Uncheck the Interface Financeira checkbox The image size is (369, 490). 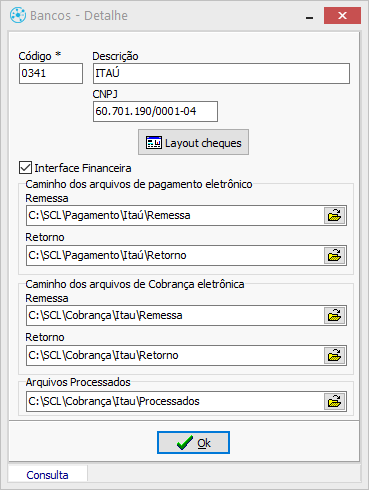(25, 168)
